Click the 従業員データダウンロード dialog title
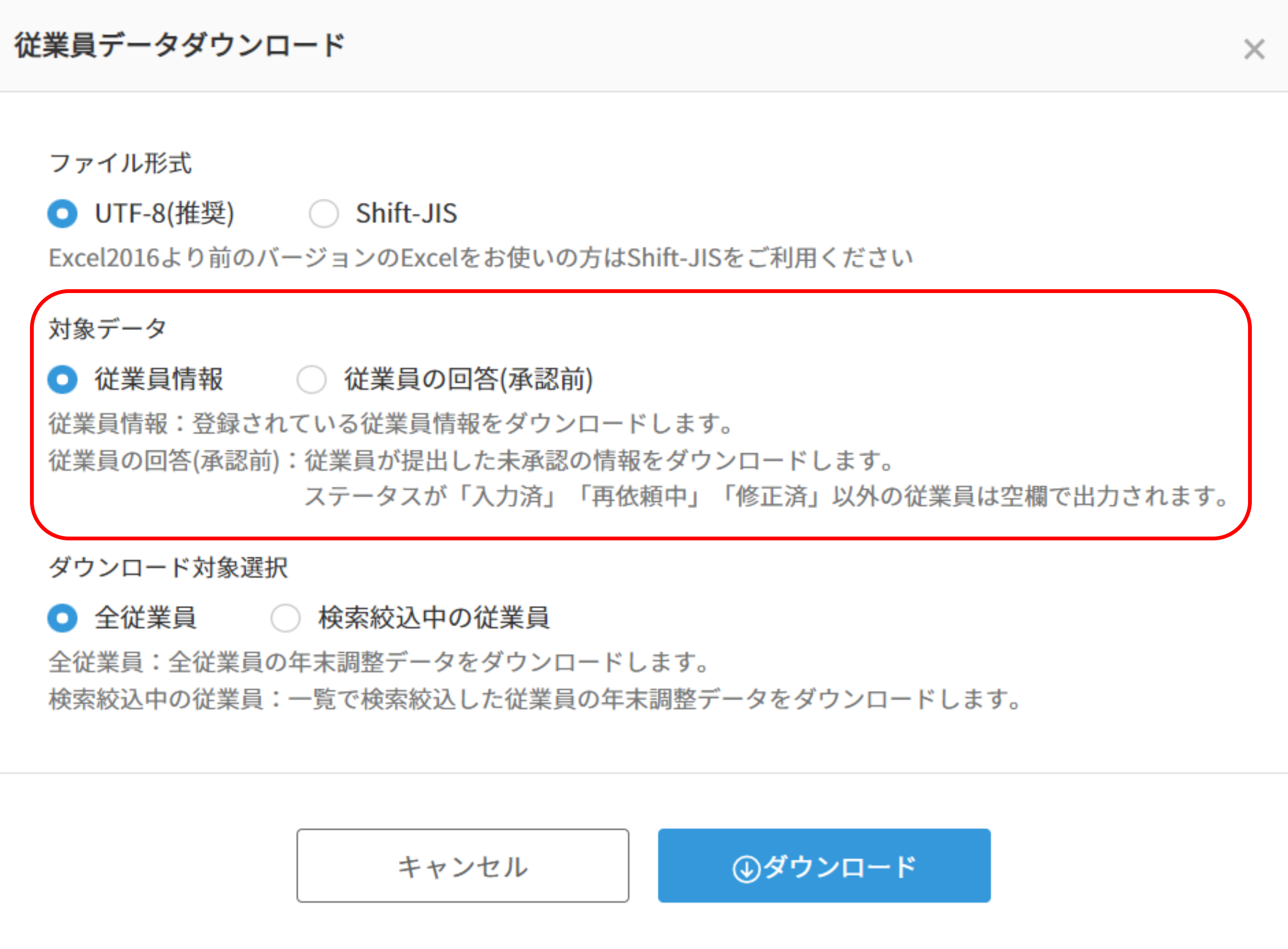1288x949 pixels. (179, 45)
